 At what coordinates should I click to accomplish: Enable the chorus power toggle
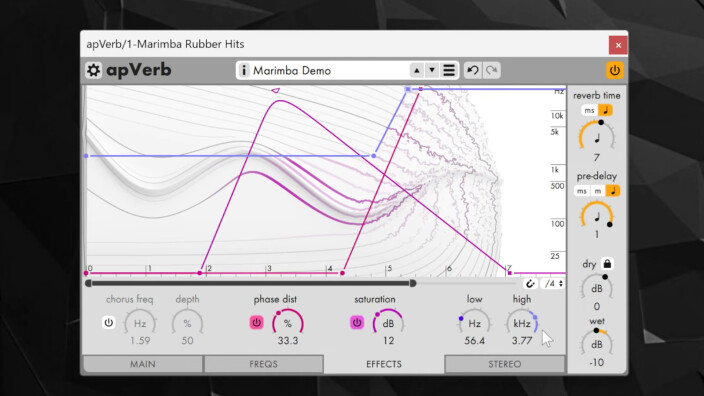(x=109, y=322)
